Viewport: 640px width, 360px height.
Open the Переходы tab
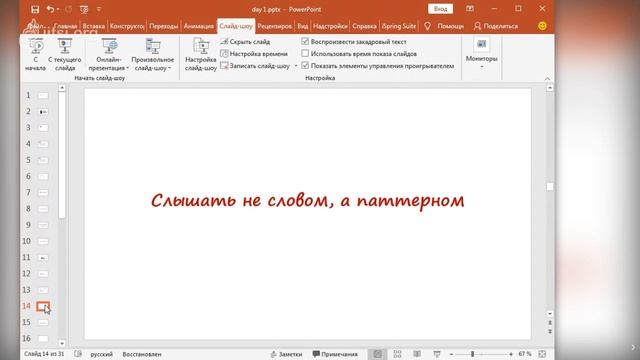[x=163, y=26]
